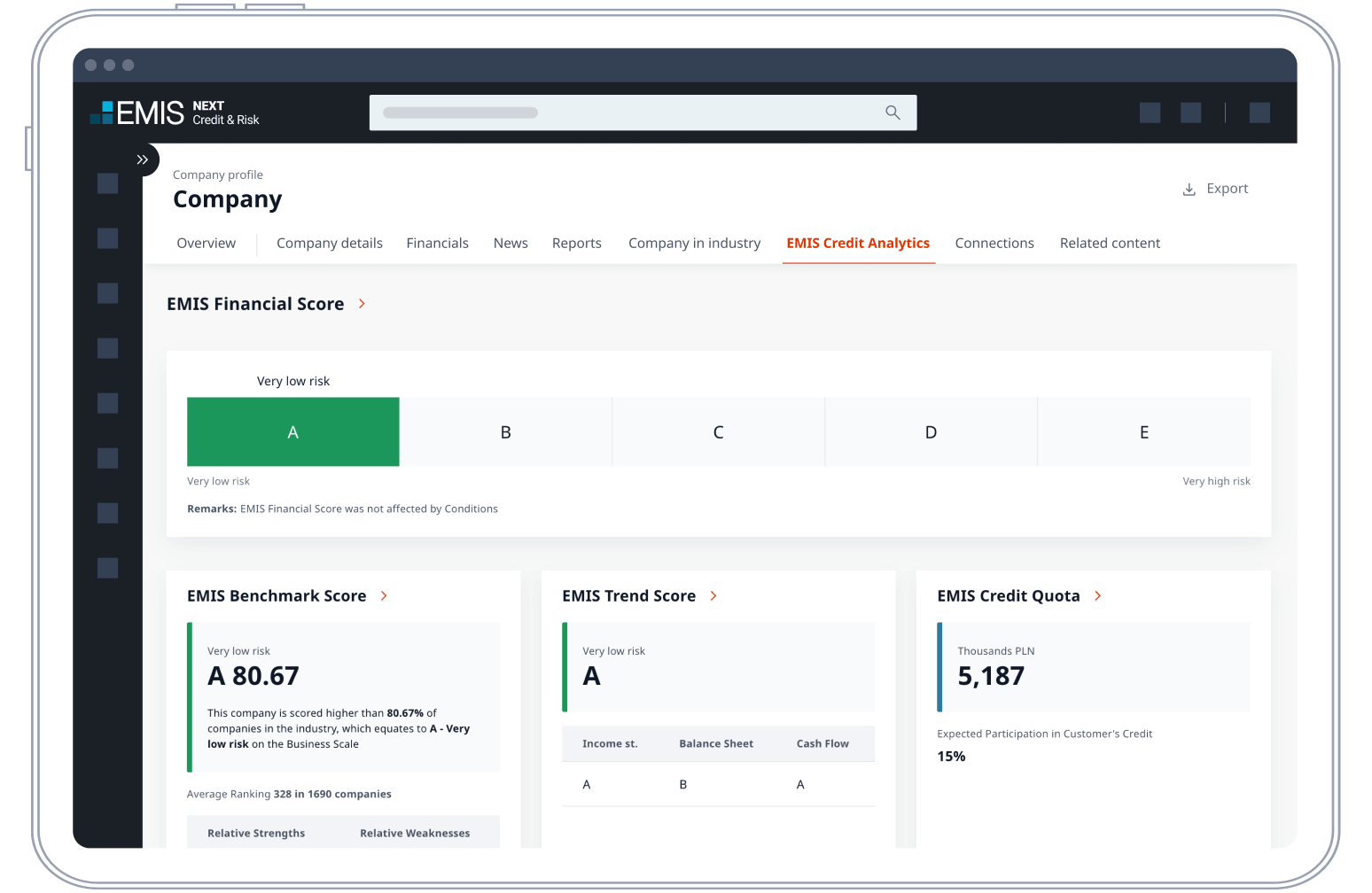Click the Relative Weaknesses column header
This screenshot has height=893, width=1372.
point(415,834)
